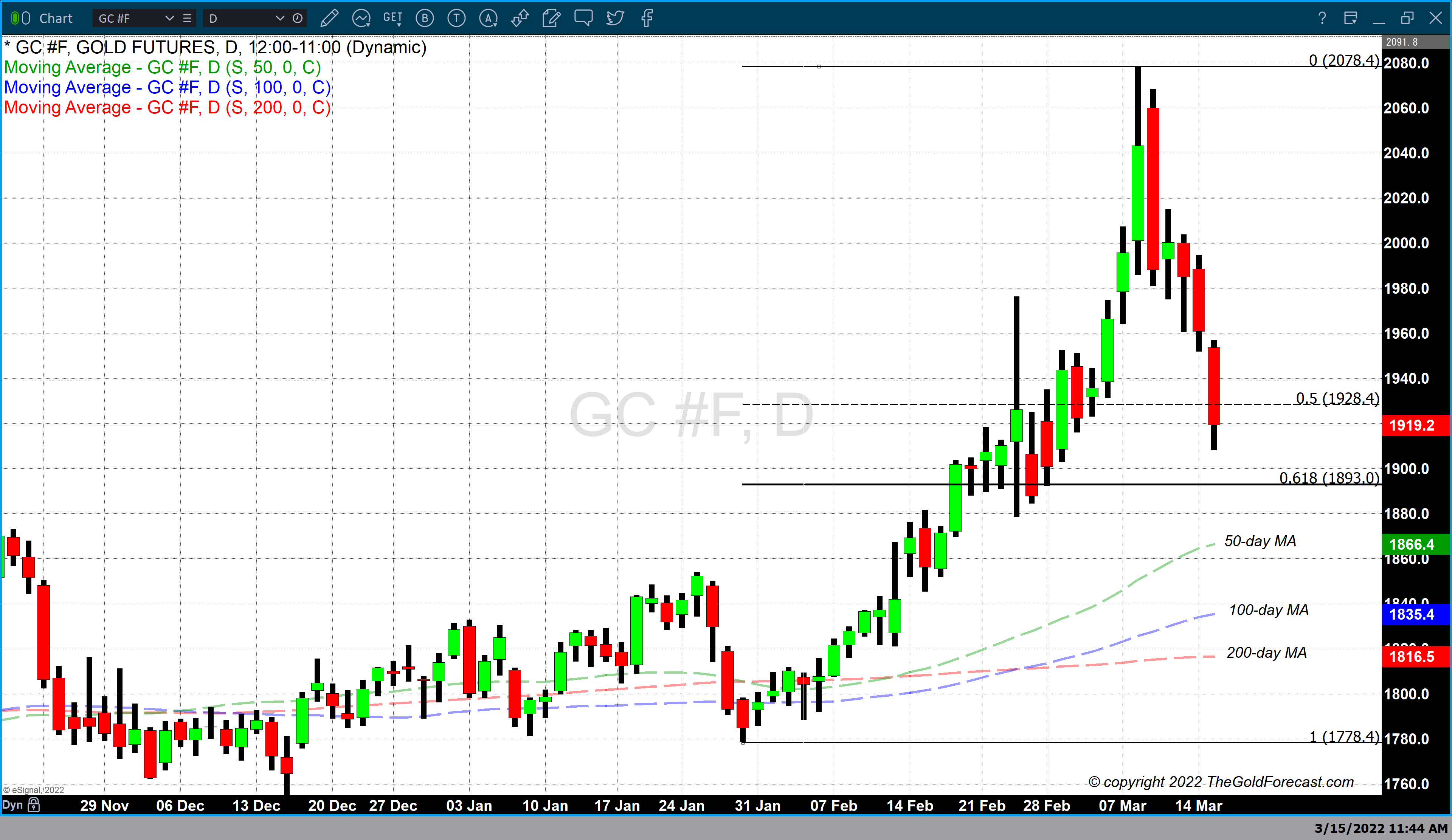This screenshot has height=840, width=1452.
Task: Open the edit note icon
Action: pyautogui.click(x=551, y=19)
